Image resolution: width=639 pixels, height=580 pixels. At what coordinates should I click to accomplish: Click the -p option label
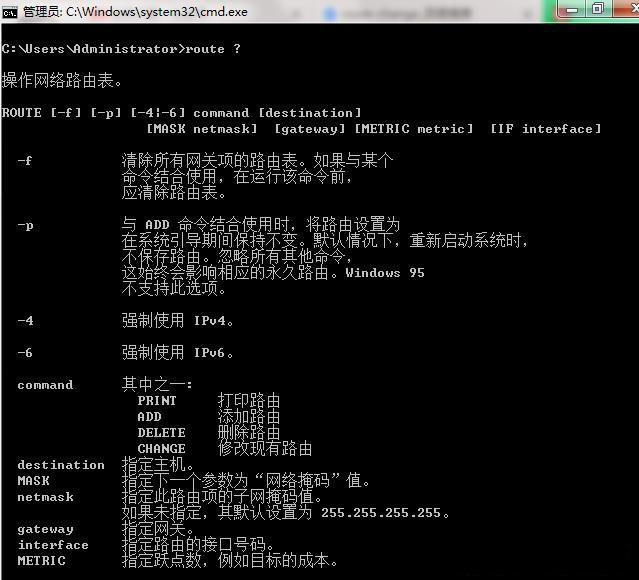(25, 225)
